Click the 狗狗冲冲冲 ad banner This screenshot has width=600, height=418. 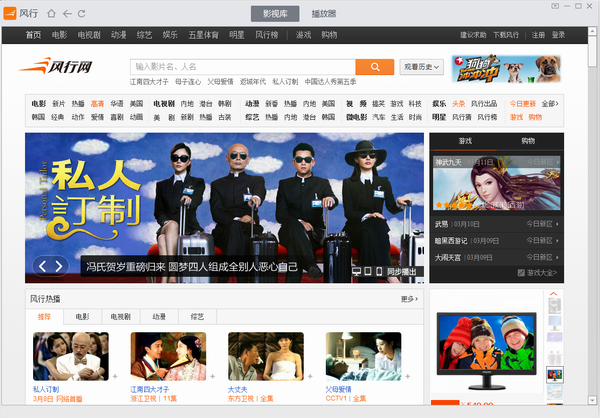506,69
